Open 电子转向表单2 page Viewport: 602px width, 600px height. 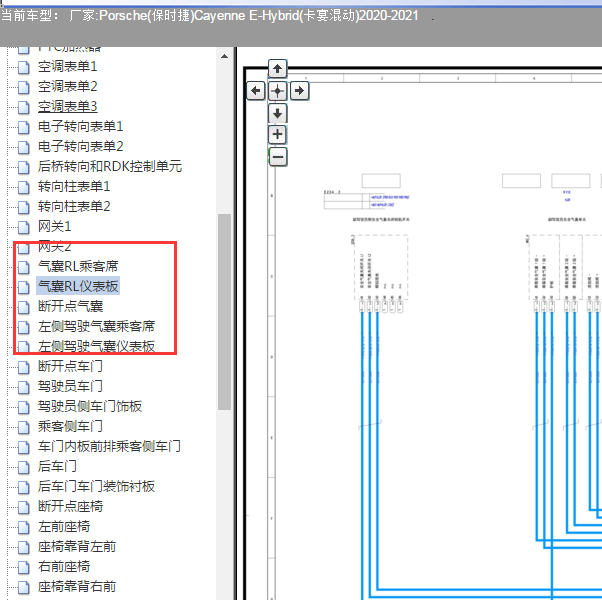[81, 146]
